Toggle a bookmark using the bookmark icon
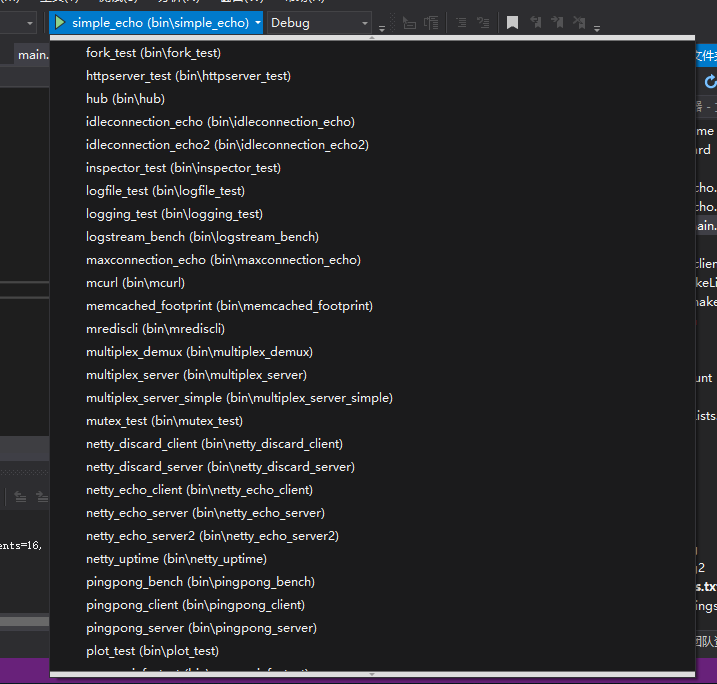 [513, 22]
